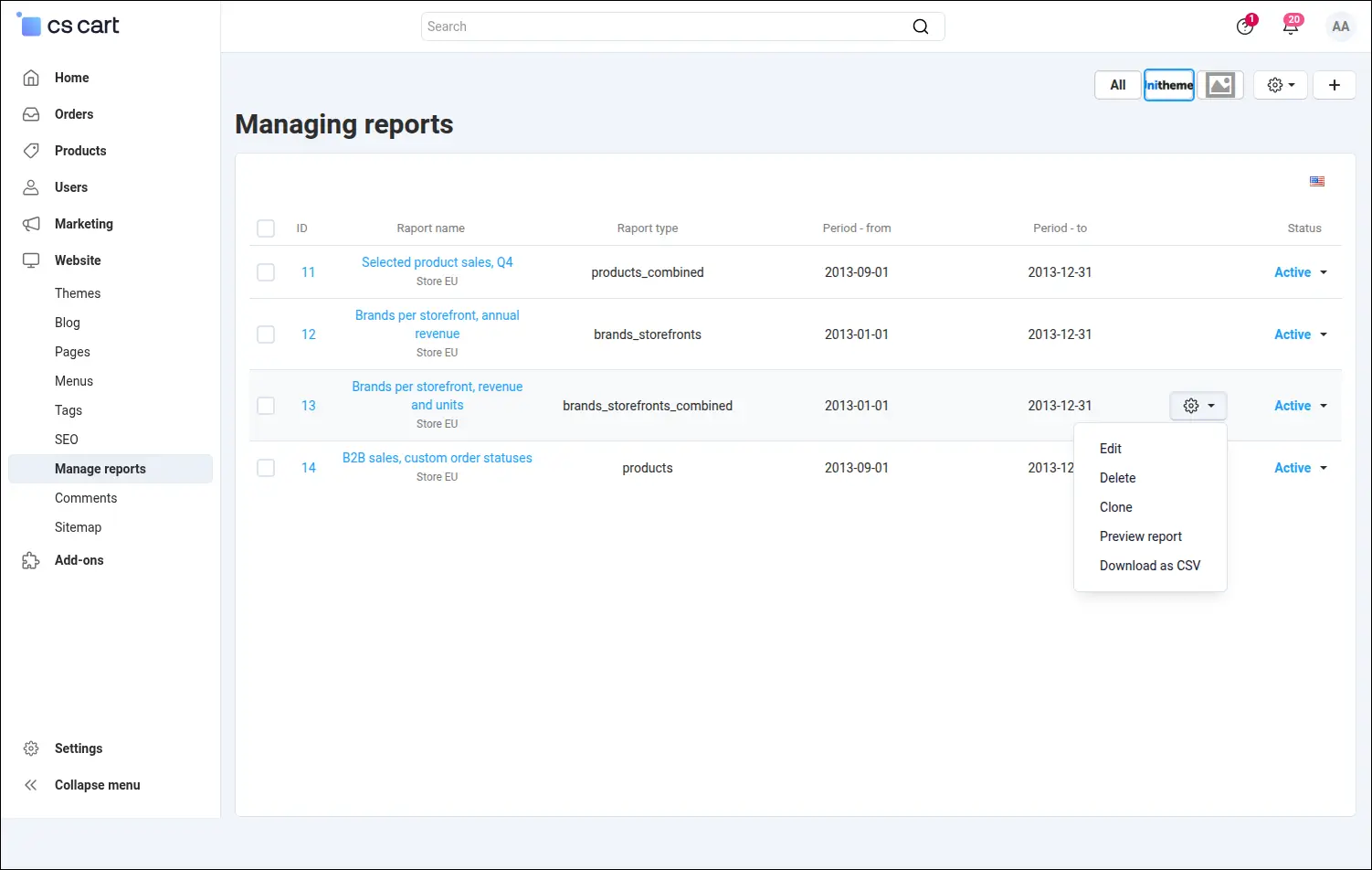Click the image placeholder storefront icon
The height and width of the screenshot is (870, 1372).
[1220, 85]
